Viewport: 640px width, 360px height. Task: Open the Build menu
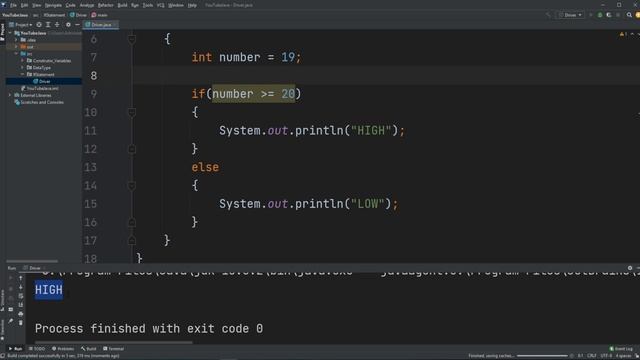point(122,5)
